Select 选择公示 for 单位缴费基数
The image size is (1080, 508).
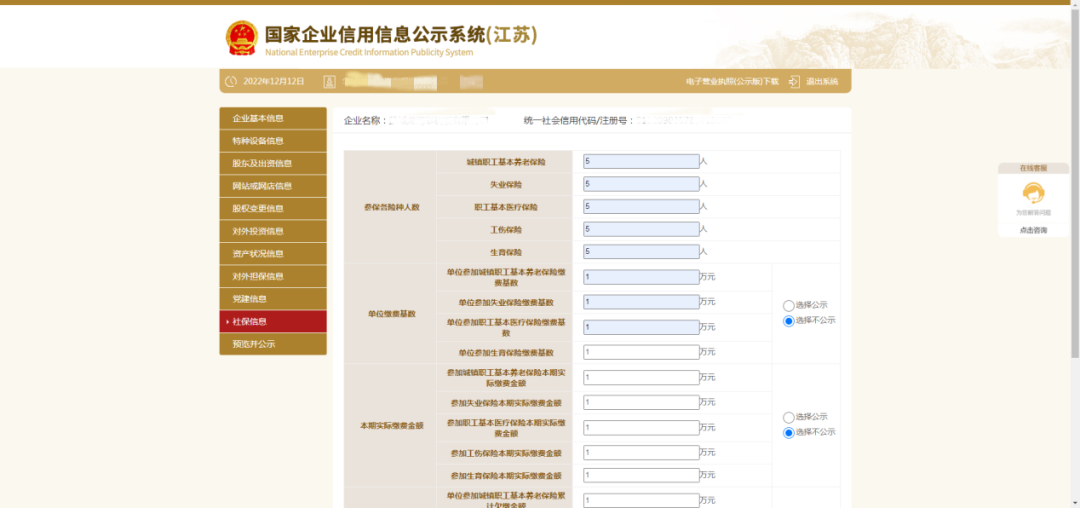tap(789, 305)
